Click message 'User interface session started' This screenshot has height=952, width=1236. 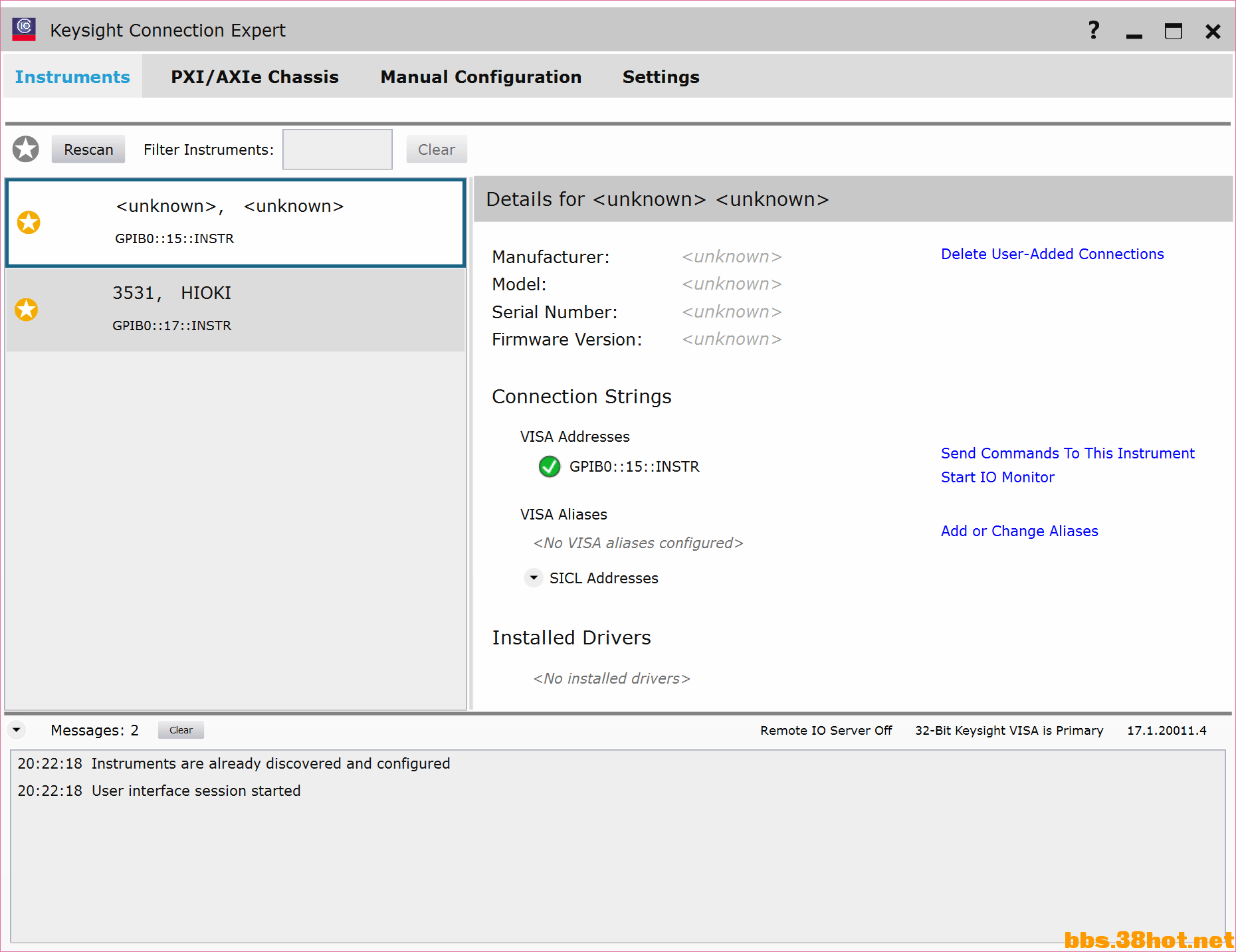point(196,791)
